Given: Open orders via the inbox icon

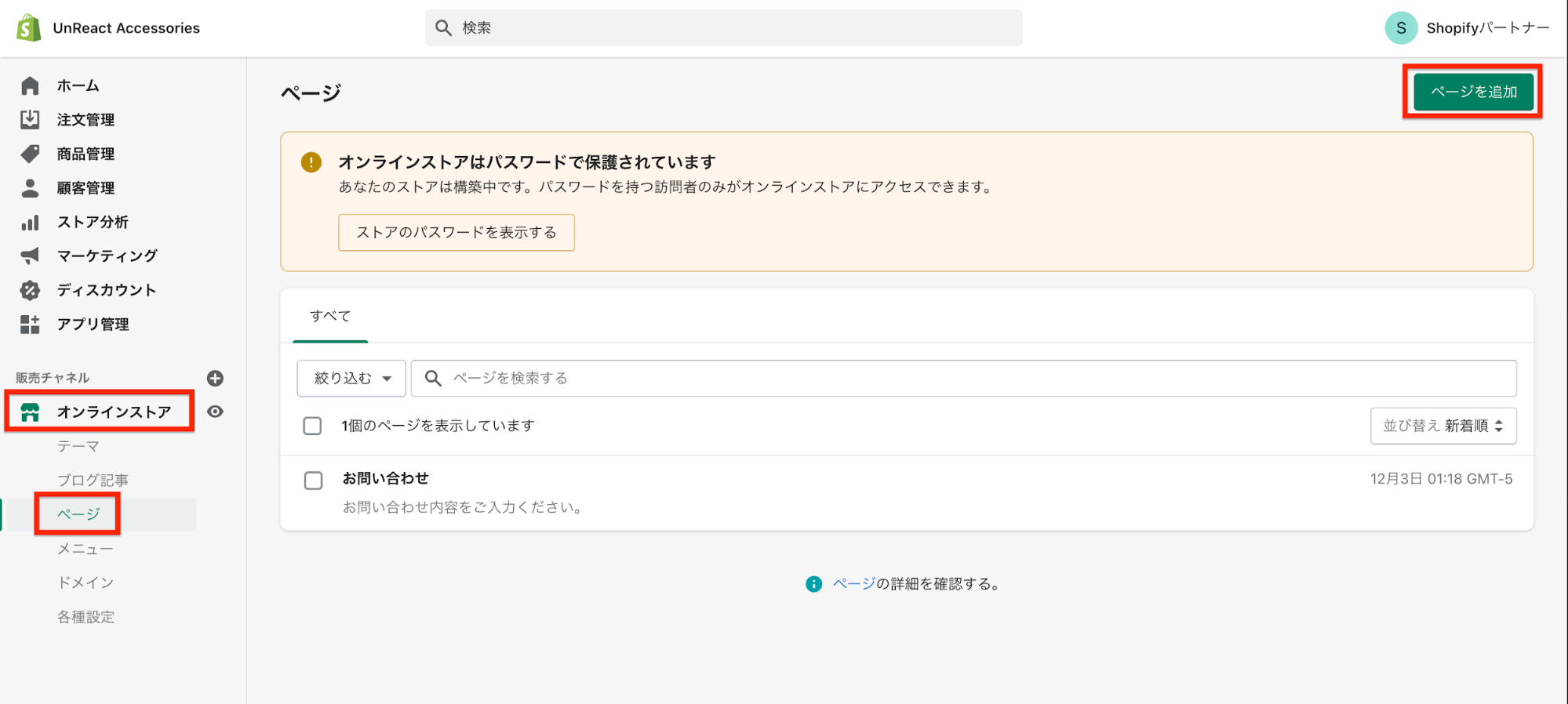Looking at the screenshot, I should pos(30,119).
